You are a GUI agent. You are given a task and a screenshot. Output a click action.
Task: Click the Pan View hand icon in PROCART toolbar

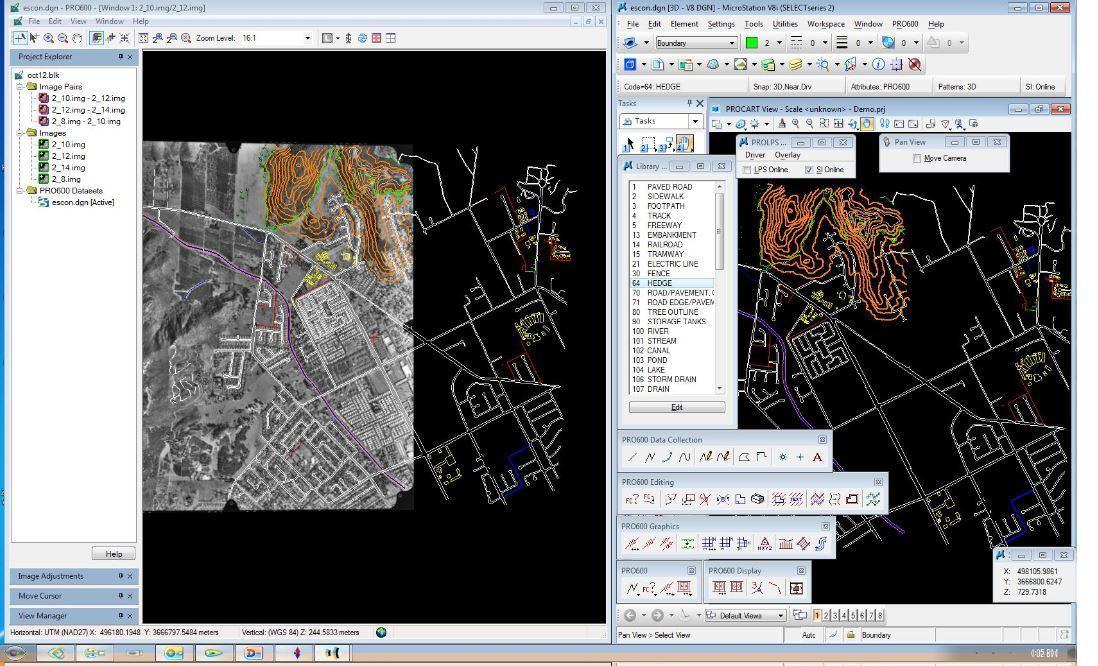tap(867, 124)
